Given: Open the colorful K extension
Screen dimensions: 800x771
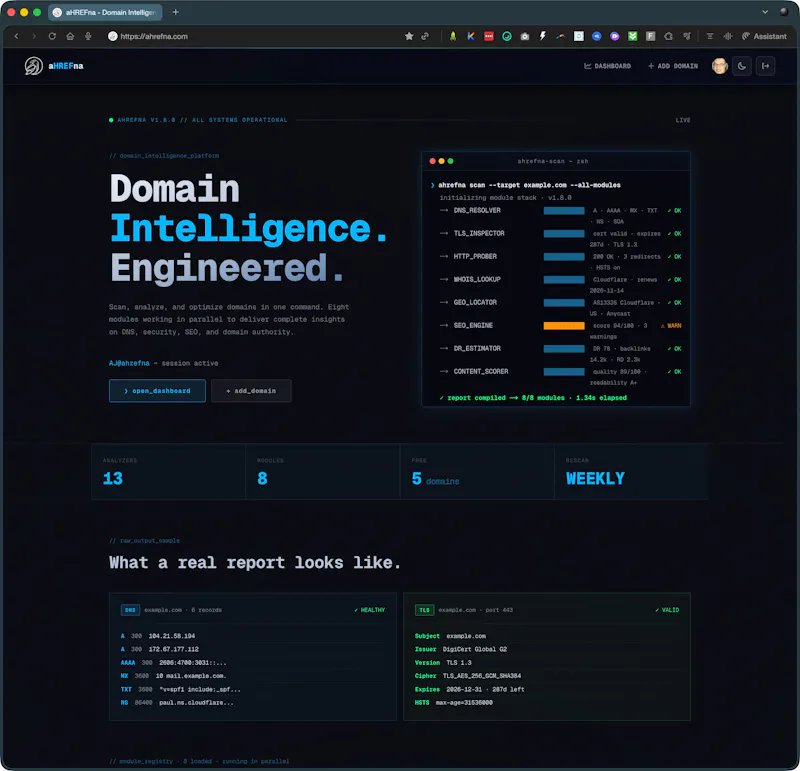Looking at the screenshot, I should point(470,36).
